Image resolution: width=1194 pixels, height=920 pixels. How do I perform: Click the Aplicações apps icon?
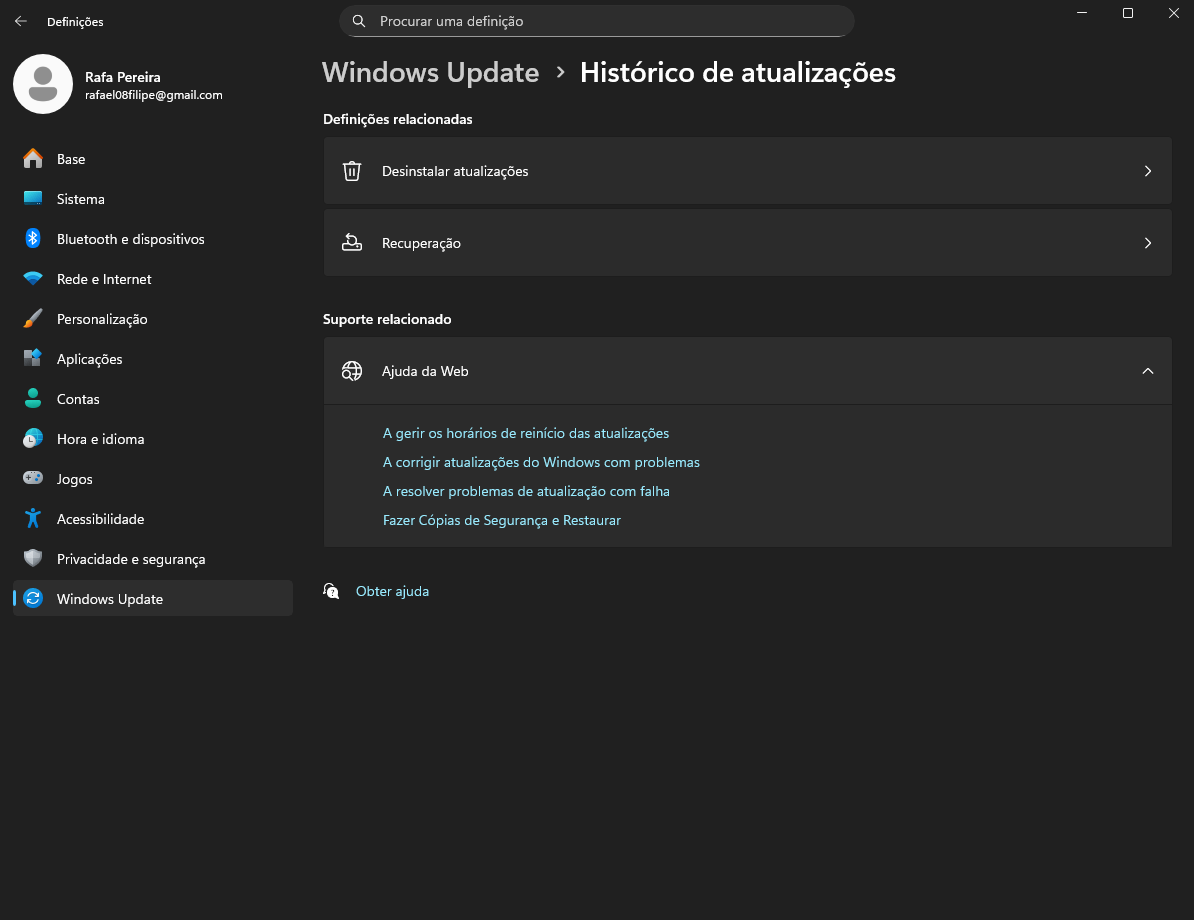[33, 358]
